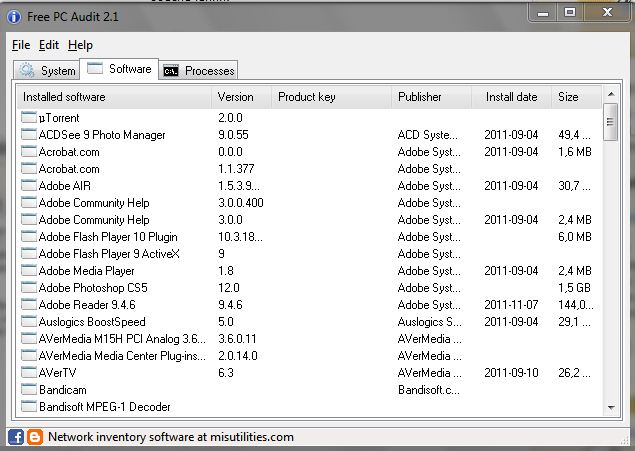The height and width of the screenshot is (451, 635).
Task: Click the Blogger icon in status bar
Action: [35, 437]
